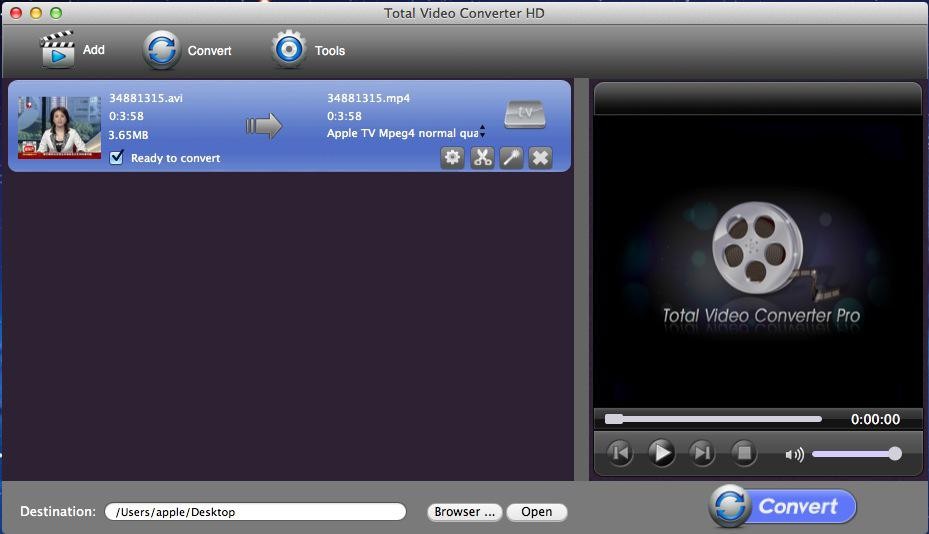Select the news video thumbnail
This screenshot has width=929, height=534.
(59, 127)
